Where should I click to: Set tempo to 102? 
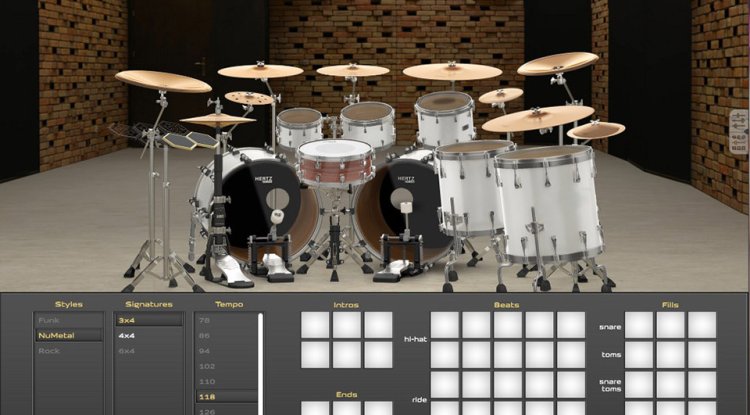tap(227, 366)
